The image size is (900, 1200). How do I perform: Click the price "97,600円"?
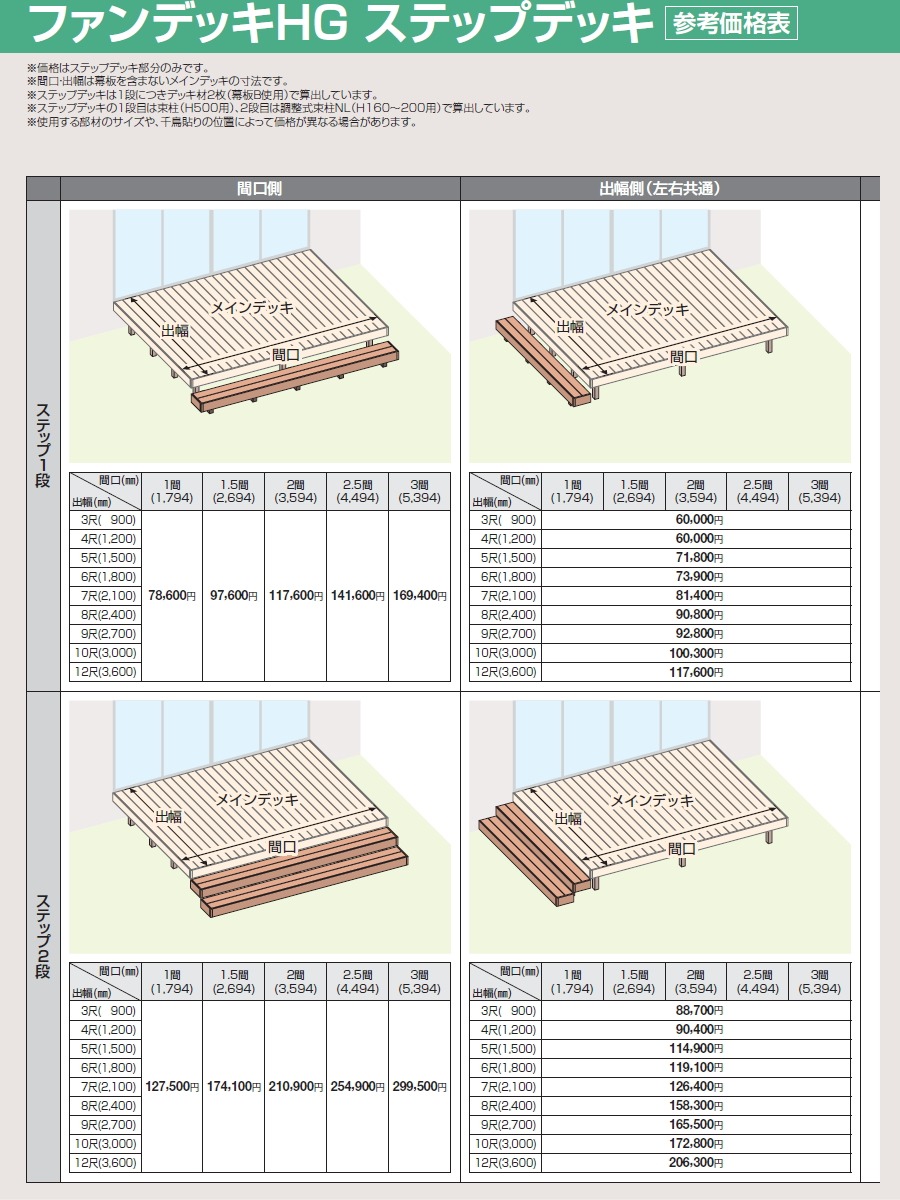click(x=234, y=596)
